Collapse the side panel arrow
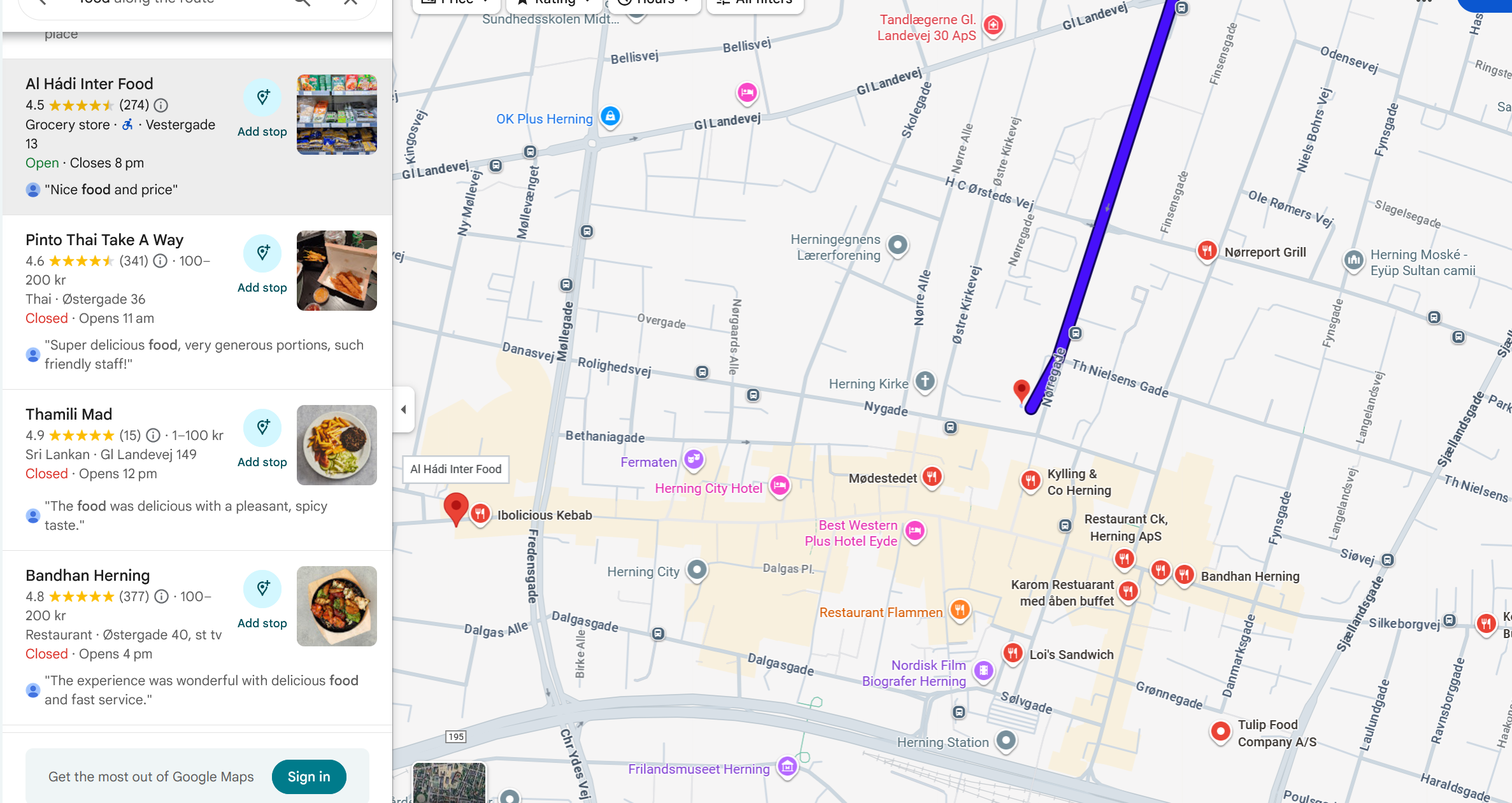This screenshot has width=1512, height=803. pos(404,409)
